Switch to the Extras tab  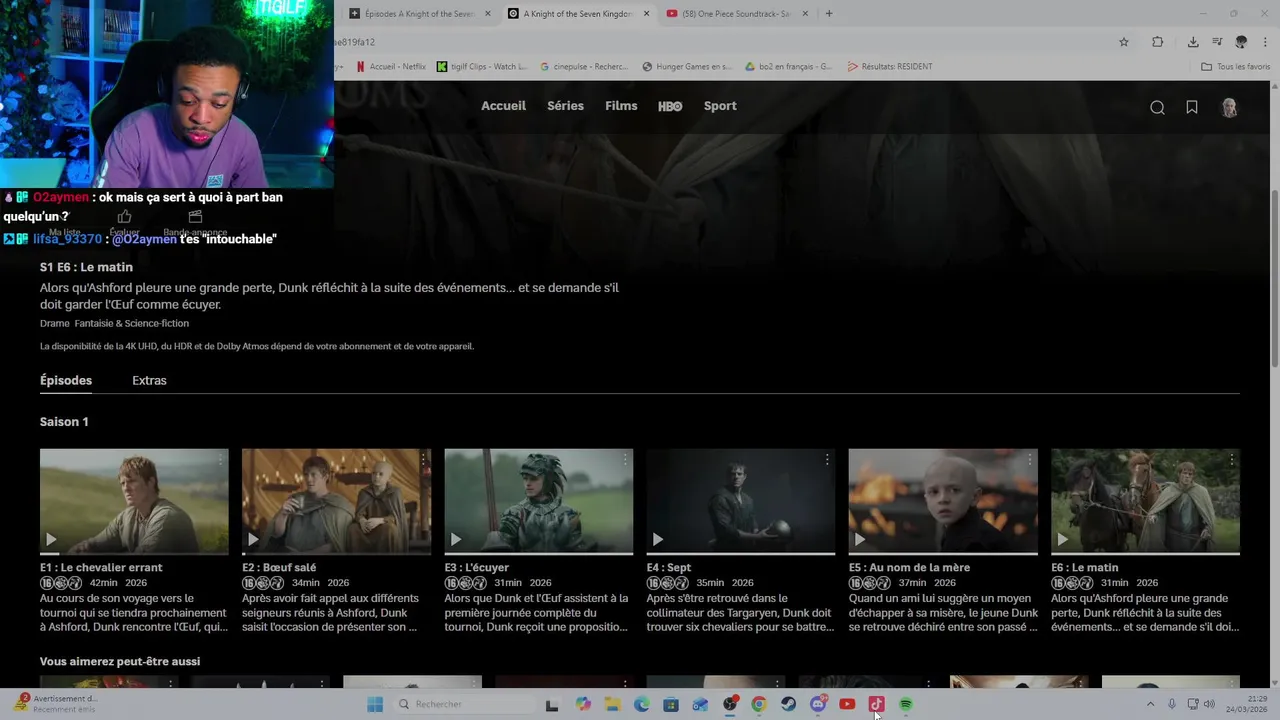point(149,380)
